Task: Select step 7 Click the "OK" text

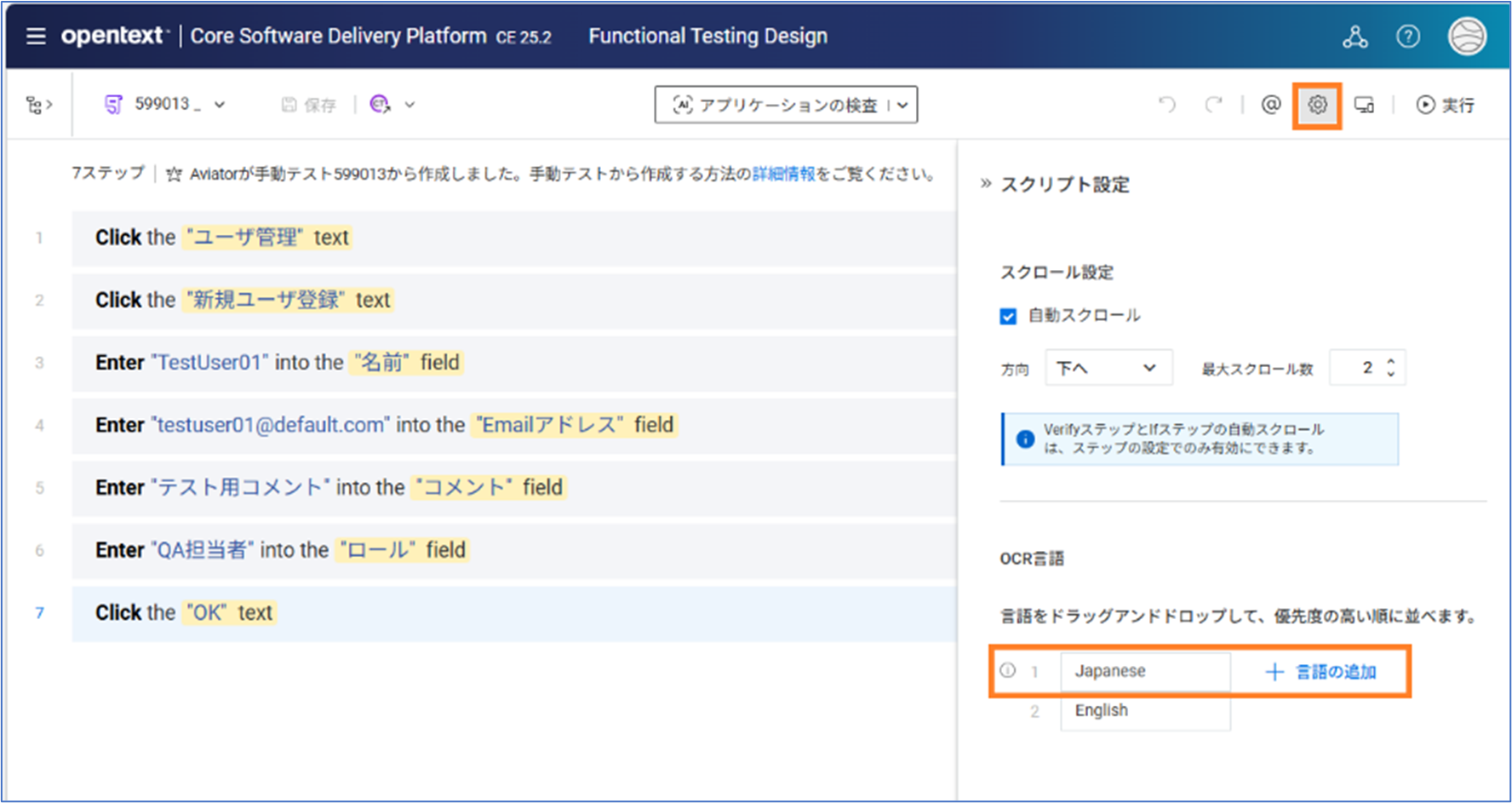Action: pyautogui.click(x=511, y=613)
